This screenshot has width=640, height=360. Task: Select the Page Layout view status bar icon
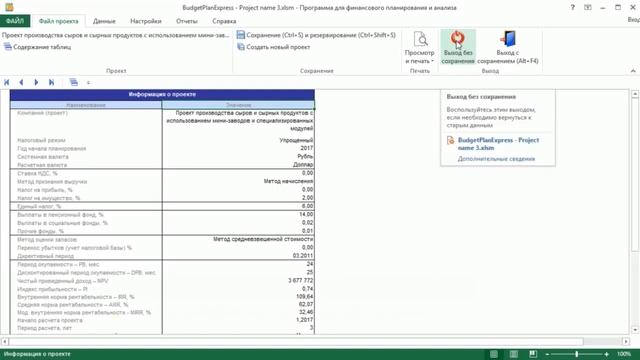pyautogui.click(x=513, y=354)
